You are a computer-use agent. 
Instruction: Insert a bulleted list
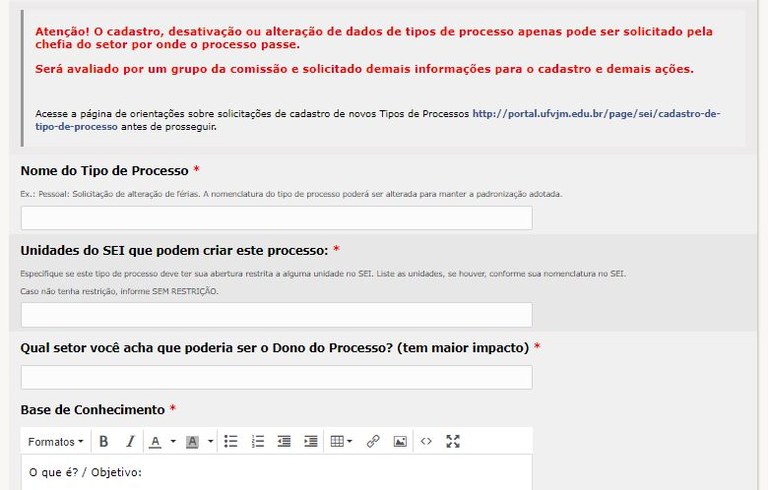[231, 441]
